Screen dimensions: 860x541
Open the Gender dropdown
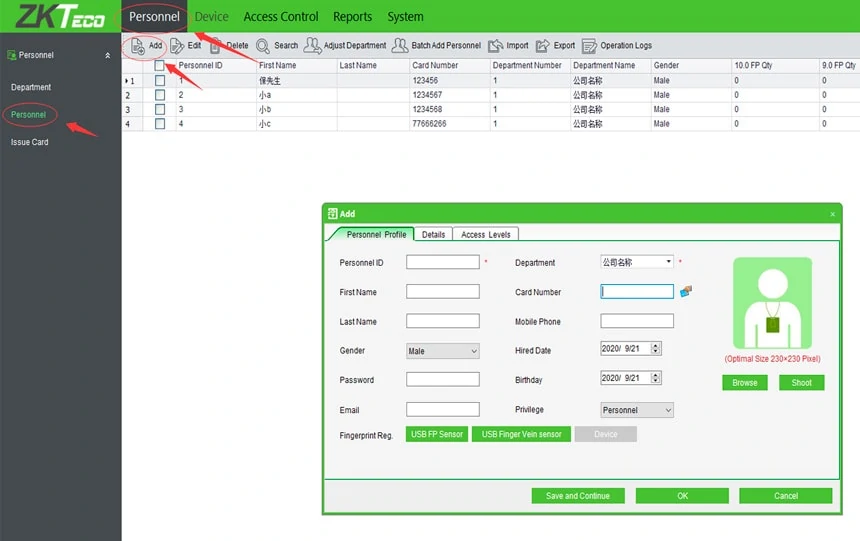coord(443,351)
